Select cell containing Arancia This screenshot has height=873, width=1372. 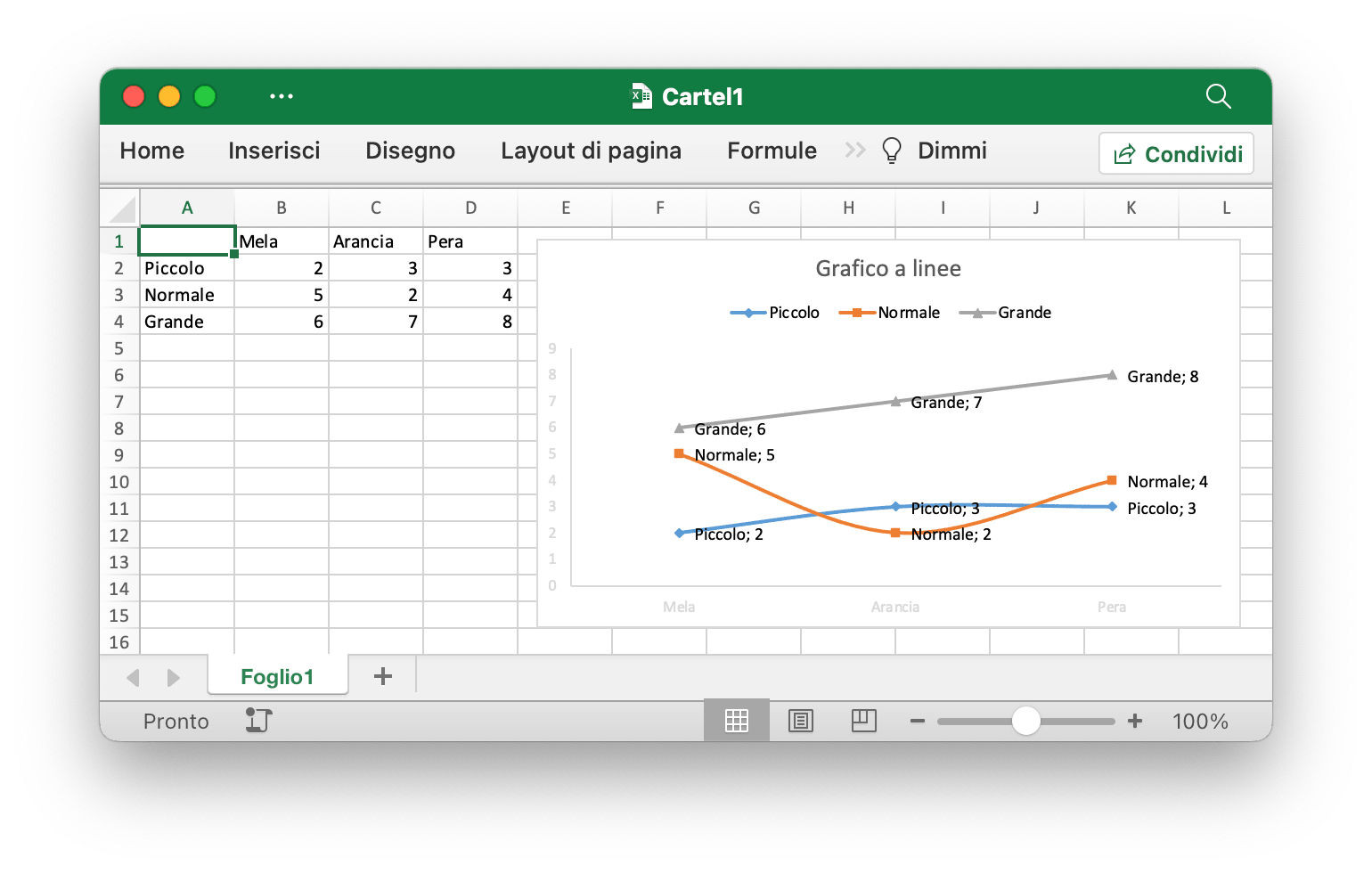[376, 241]
